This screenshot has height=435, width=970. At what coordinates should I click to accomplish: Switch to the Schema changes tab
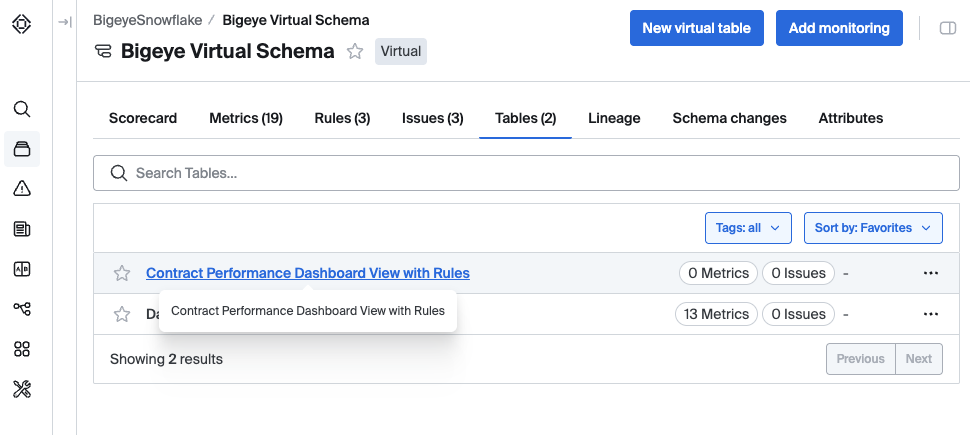point(729,118)
